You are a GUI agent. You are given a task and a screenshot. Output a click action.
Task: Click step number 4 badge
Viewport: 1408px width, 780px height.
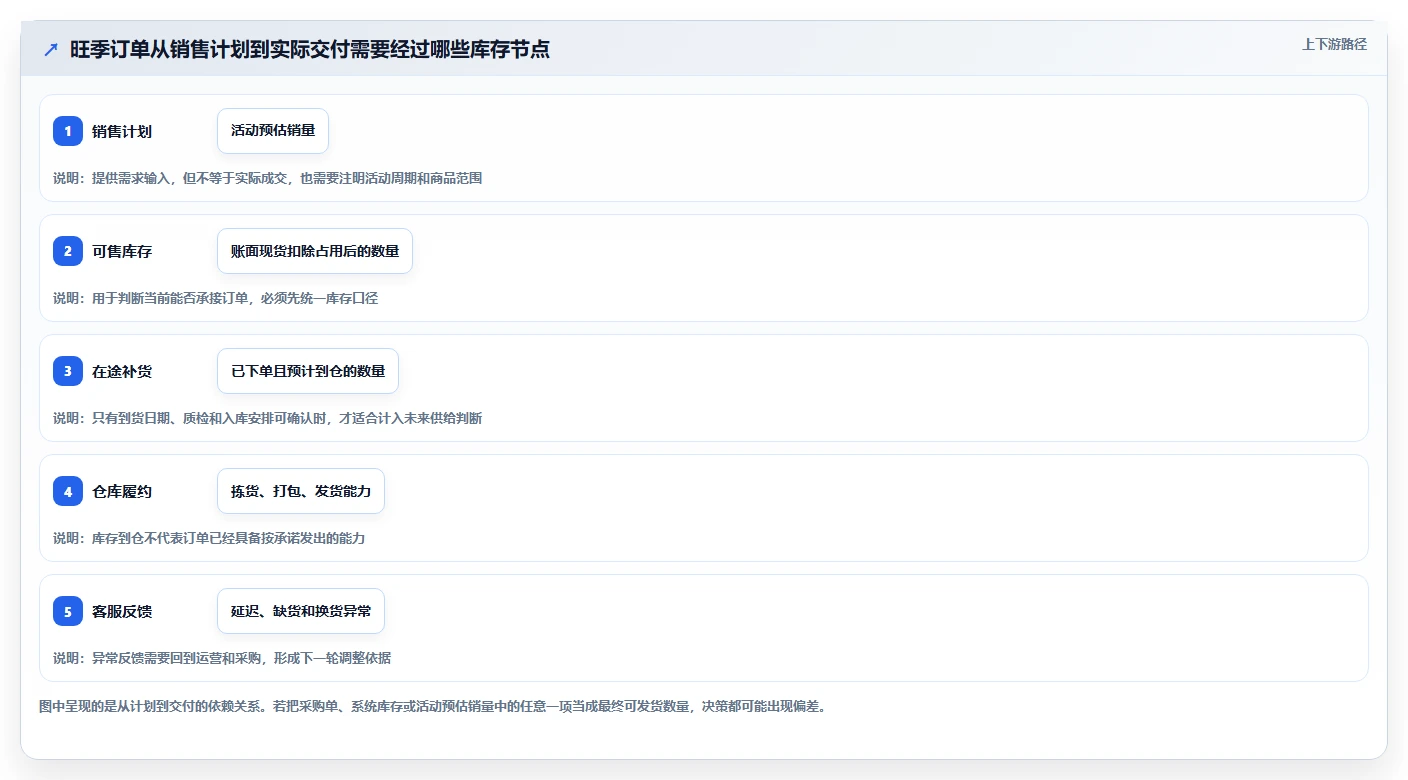coord(68,491)
